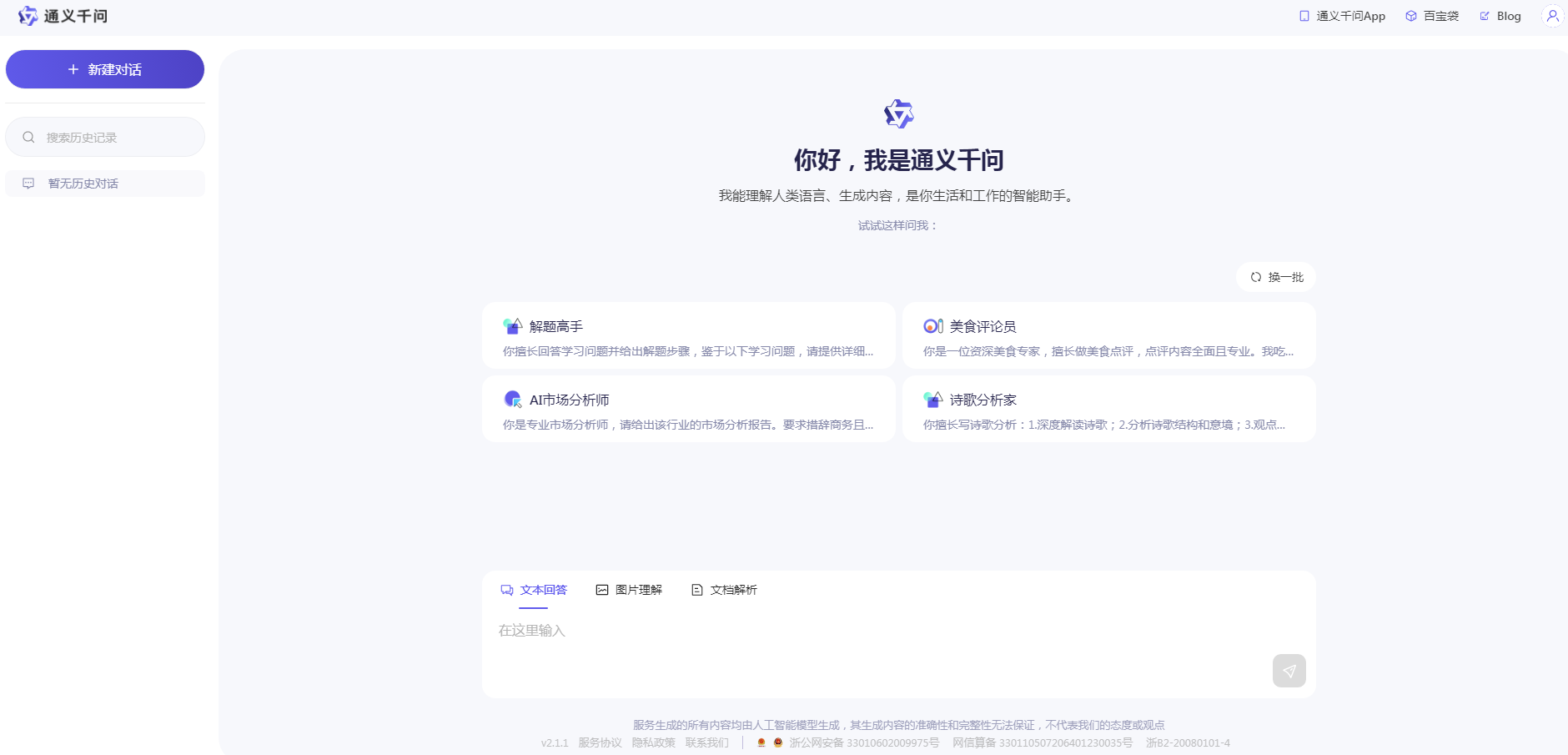Click the 美食评论员 card icon
The image size is (1568, 755).
[x=932, y=326]
